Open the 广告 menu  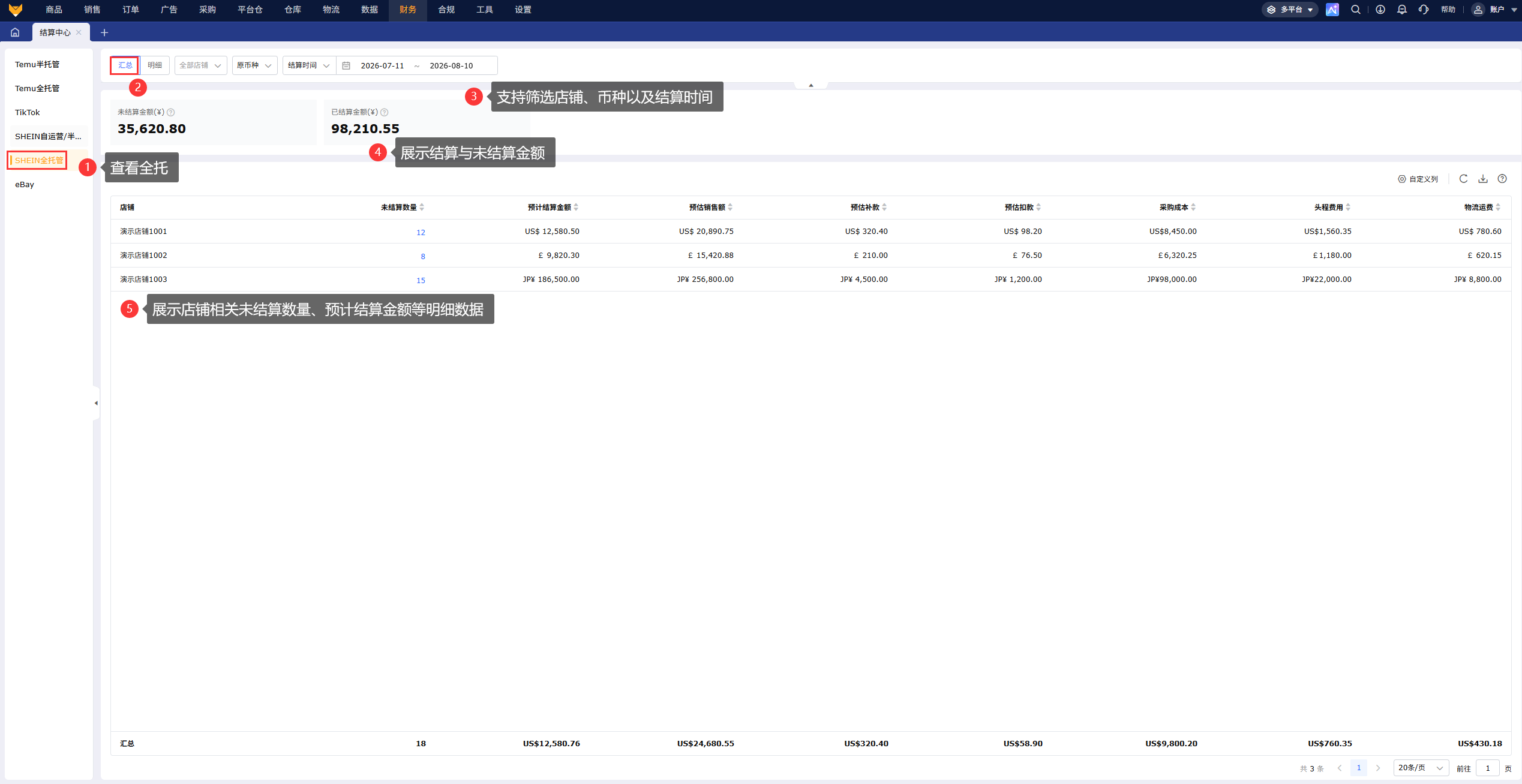tap(169, 10)
